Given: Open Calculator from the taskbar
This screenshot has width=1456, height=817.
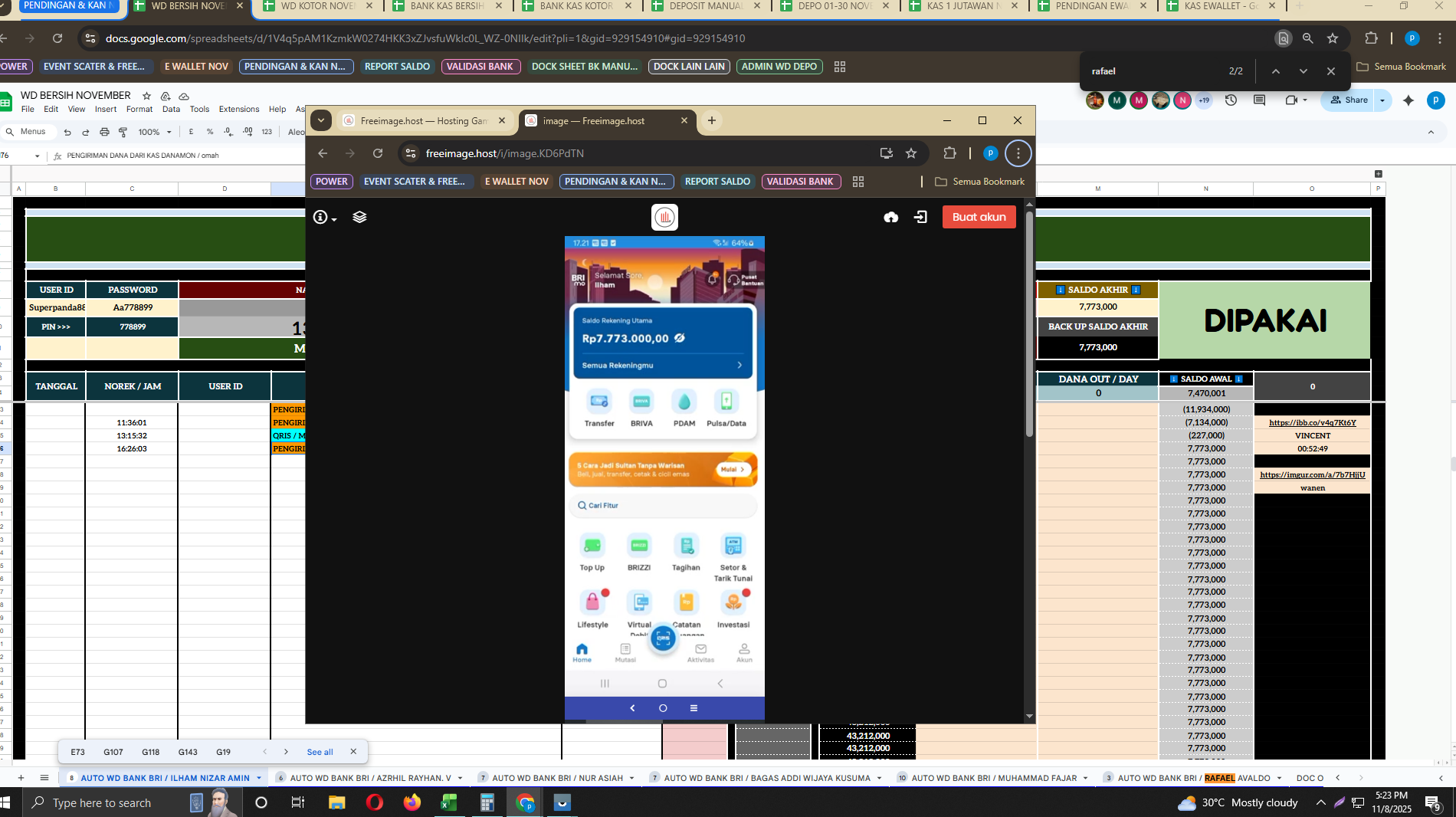Looking at the screenshot, I should coord(487,802).
